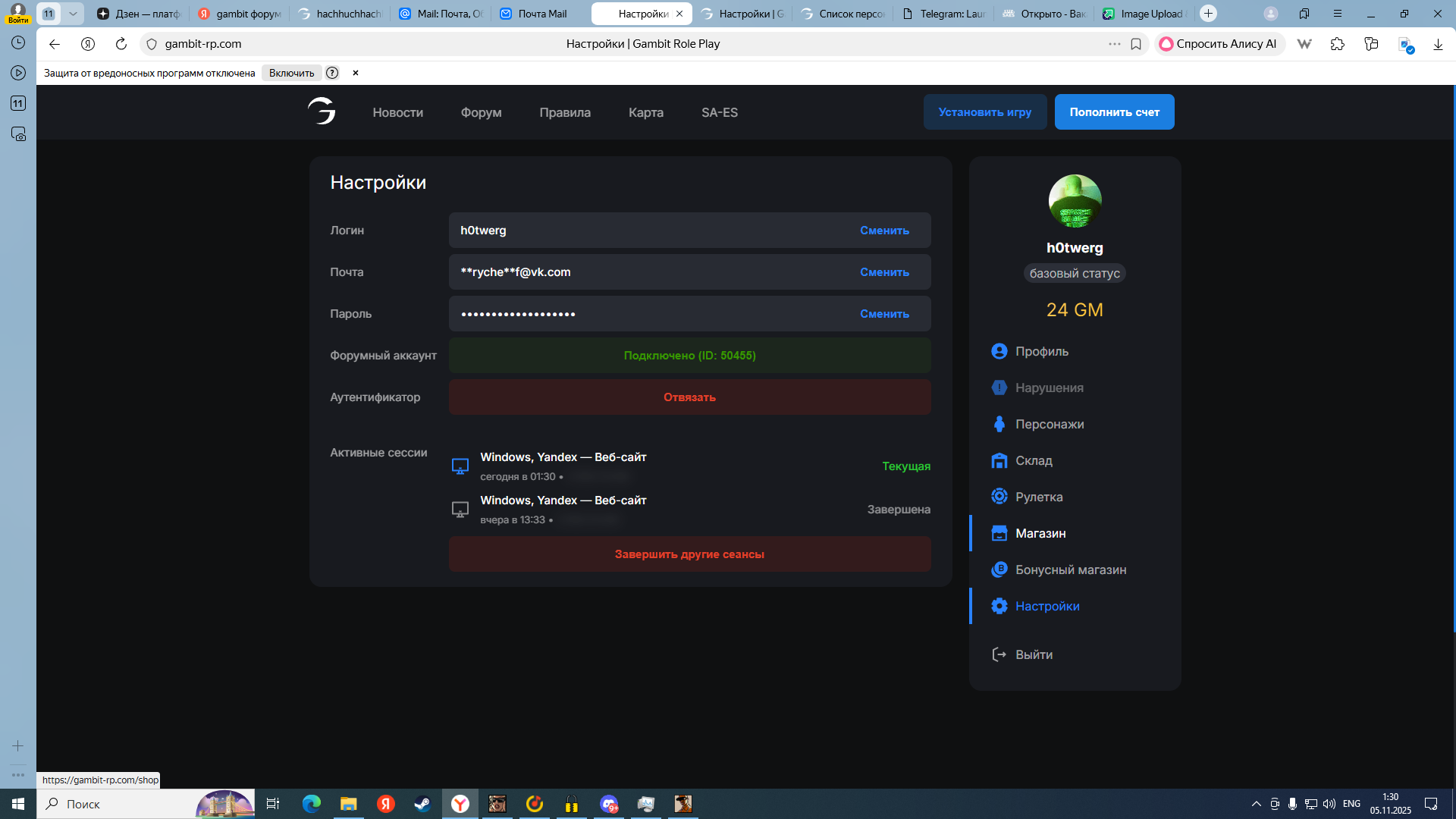
Task: Open Рулетка in the sidebar
Action: coord(1038,497)
